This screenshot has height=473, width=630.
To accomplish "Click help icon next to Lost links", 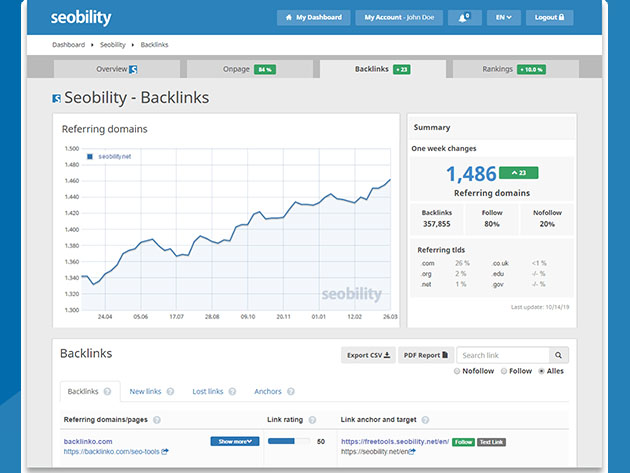I will (231, 392).
